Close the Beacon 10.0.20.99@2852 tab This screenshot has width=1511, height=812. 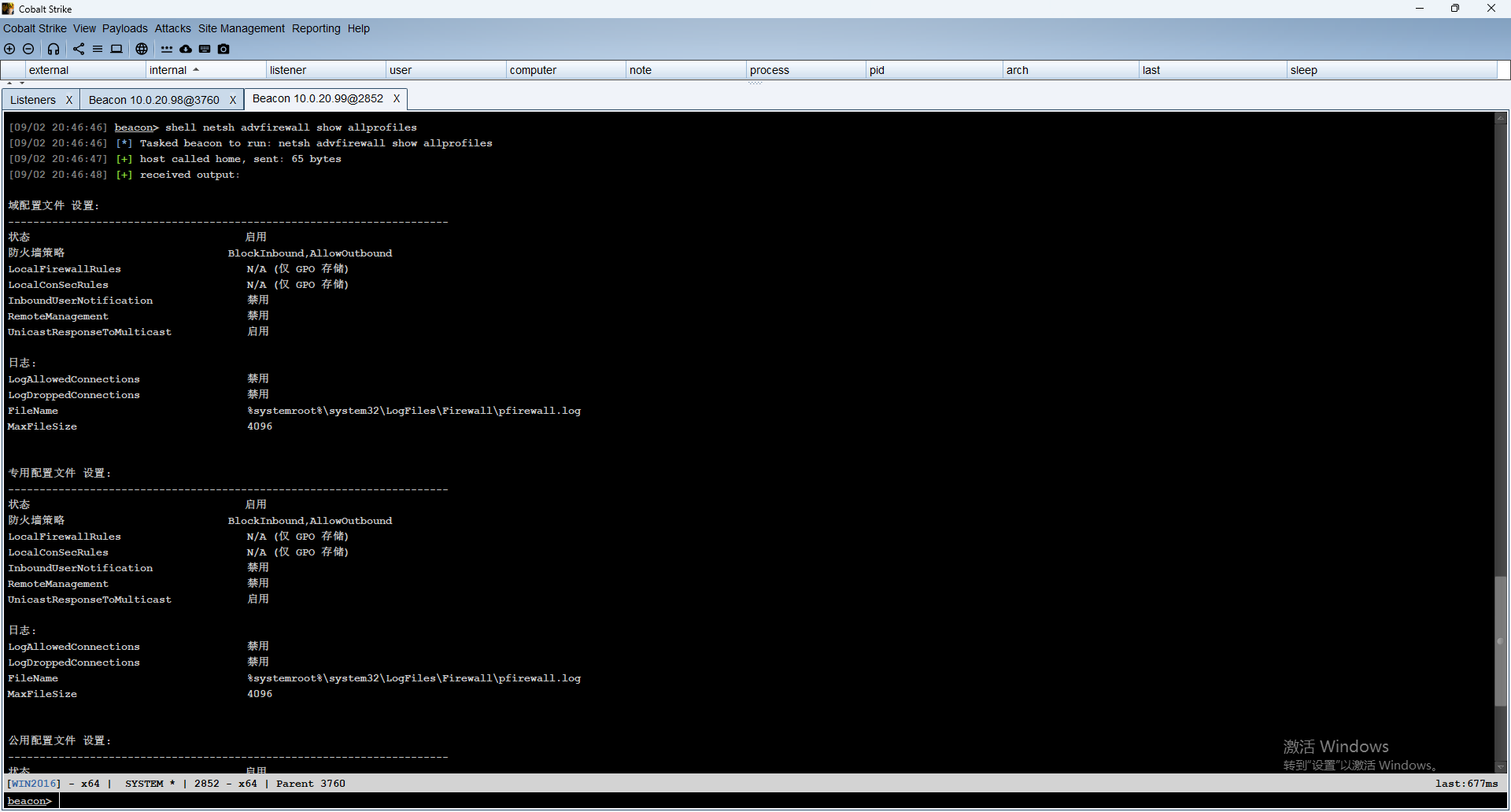click(x=397, y=98)
